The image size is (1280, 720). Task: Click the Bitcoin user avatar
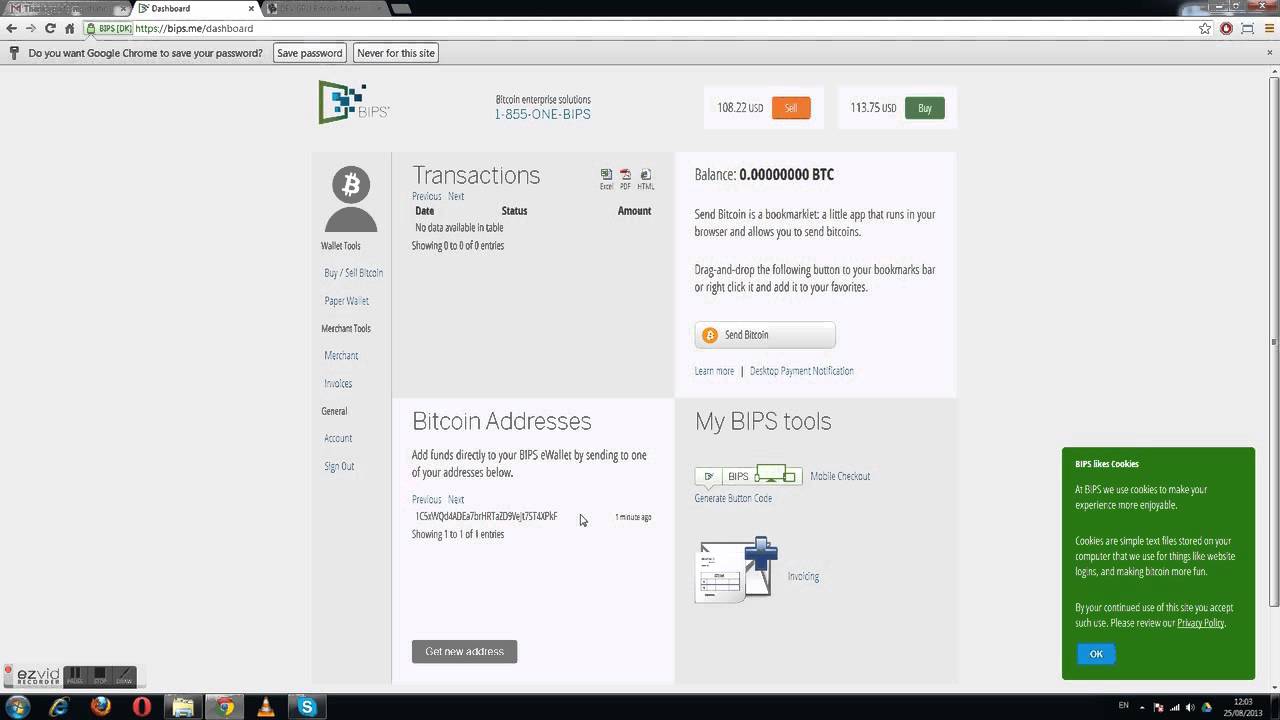351,198
